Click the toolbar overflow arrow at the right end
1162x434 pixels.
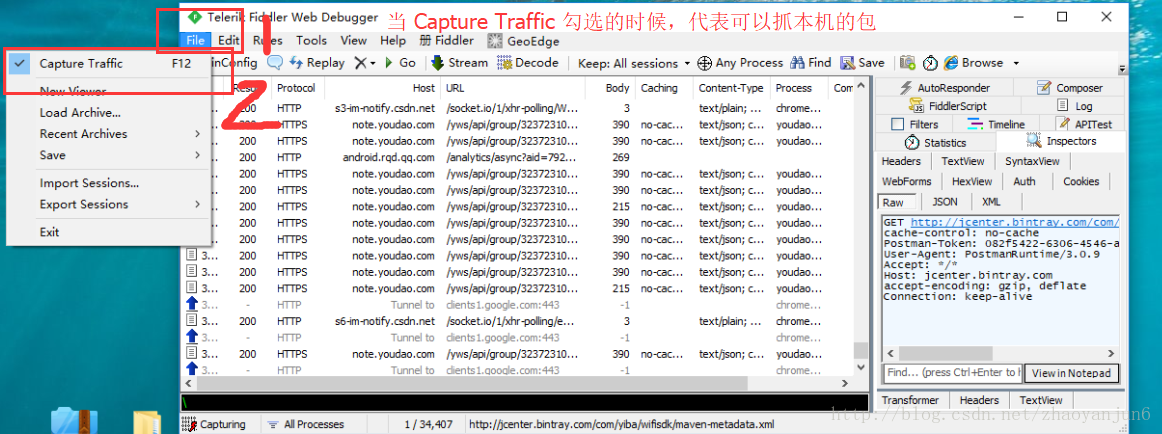coord(1122,68)
